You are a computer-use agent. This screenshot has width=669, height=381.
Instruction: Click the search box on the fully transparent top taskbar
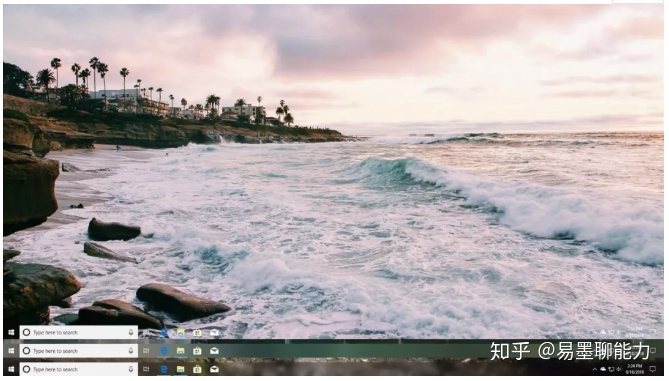pyautogui.click(x=79, y=332)
